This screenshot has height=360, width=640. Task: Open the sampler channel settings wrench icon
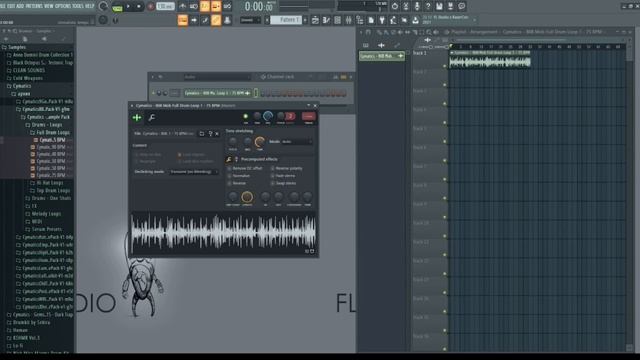(152, 118)
